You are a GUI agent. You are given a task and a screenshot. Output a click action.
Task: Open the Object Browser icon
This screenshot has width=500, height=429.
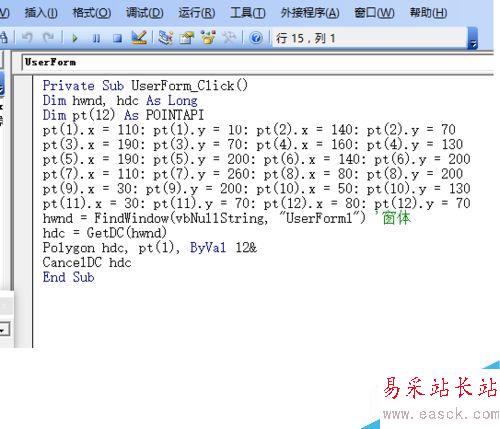pos(208,38)
